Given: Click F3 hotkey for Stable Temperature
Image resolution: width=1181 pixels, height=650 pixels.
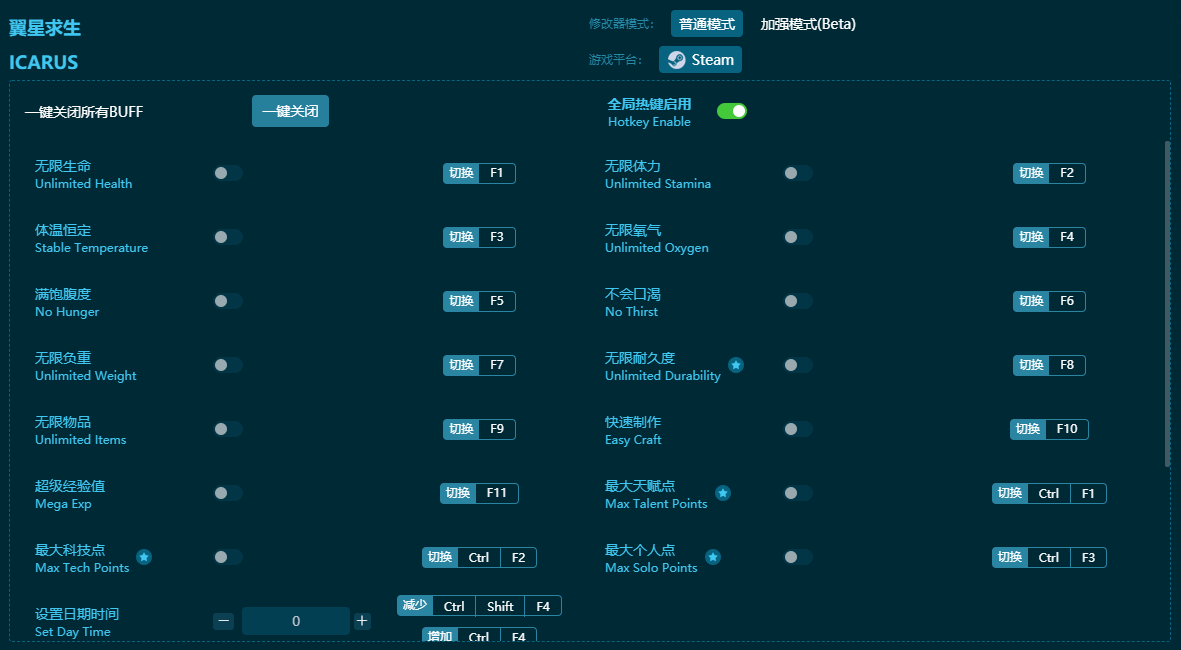Looking at the screenshot, I should pos(479,237).
